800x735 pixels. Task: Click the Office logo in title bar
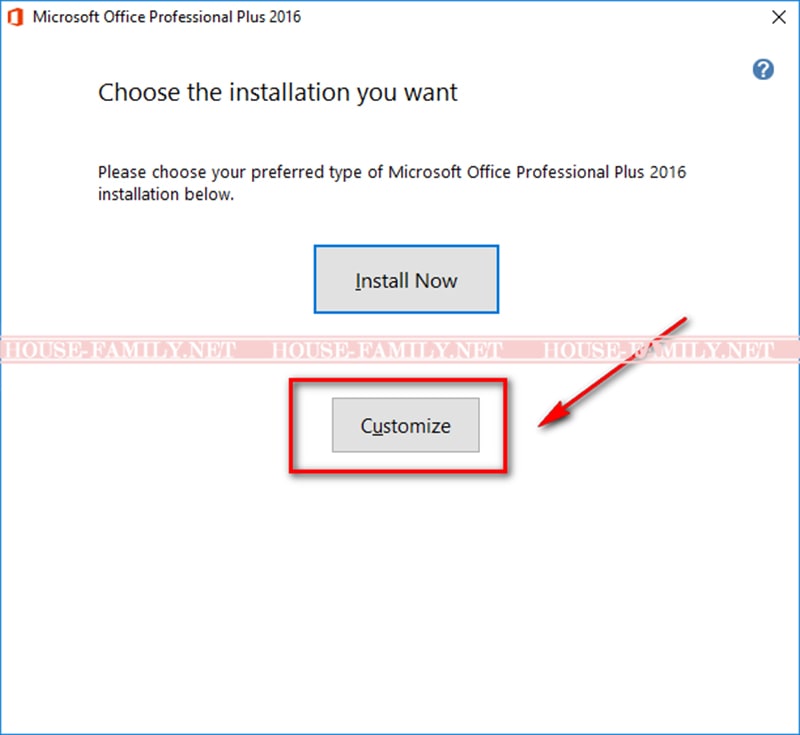(x=15, y=17)
